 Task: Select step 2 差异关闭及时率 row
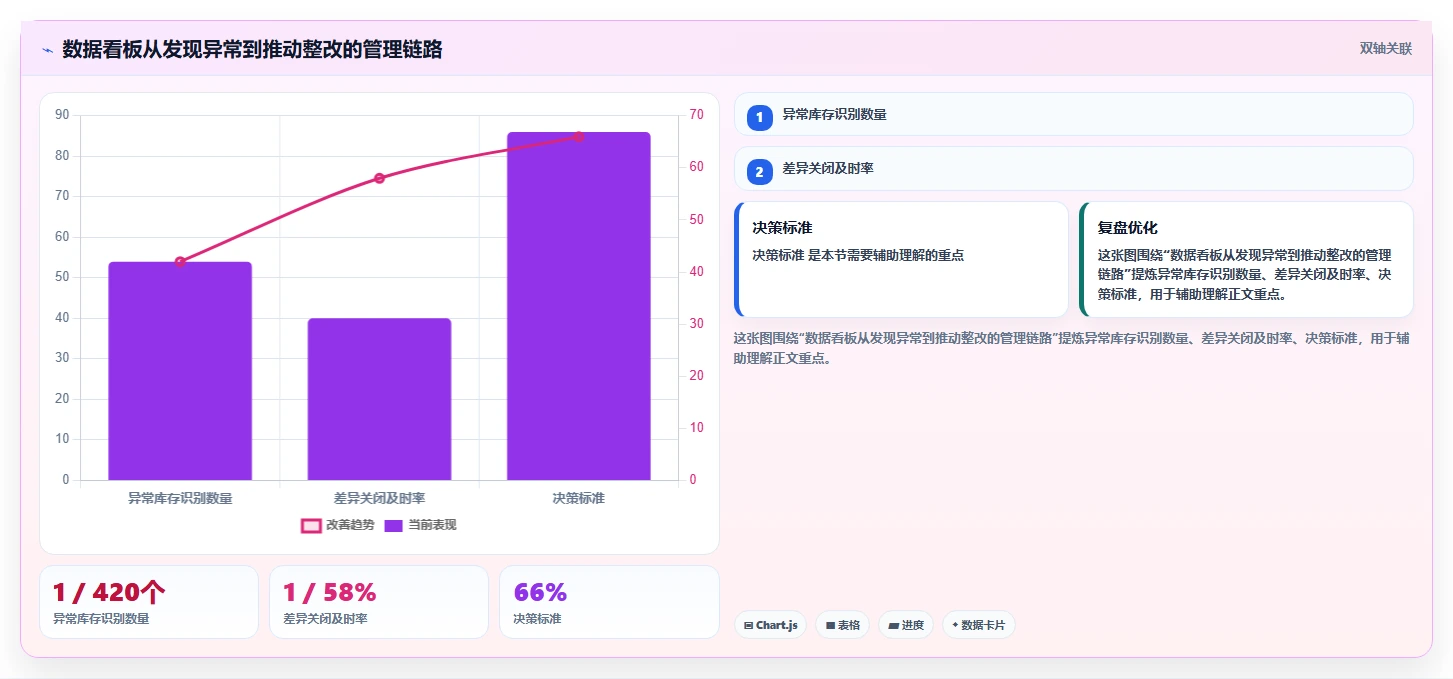click(x=1073, y=169)
